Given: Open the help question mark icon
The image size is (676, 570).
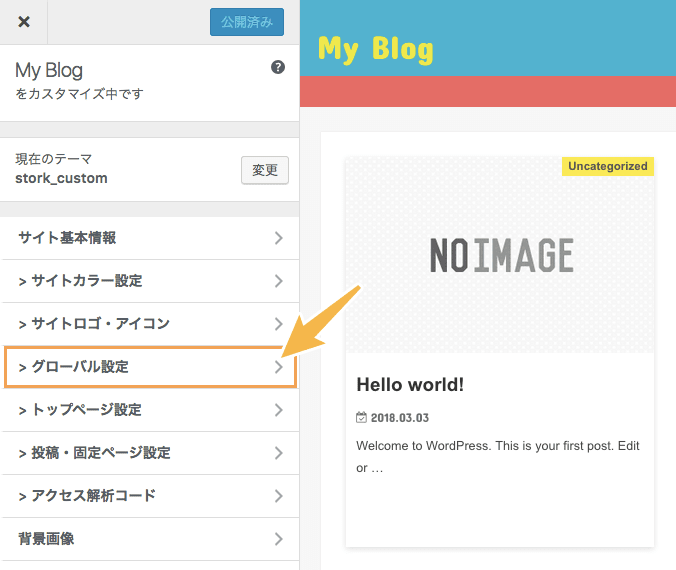Looking at the screenshot, I should [x=278, y=67].
